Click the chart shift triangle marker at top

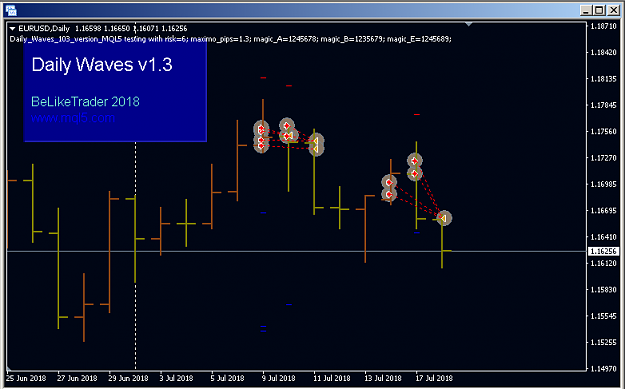[469, 25]
